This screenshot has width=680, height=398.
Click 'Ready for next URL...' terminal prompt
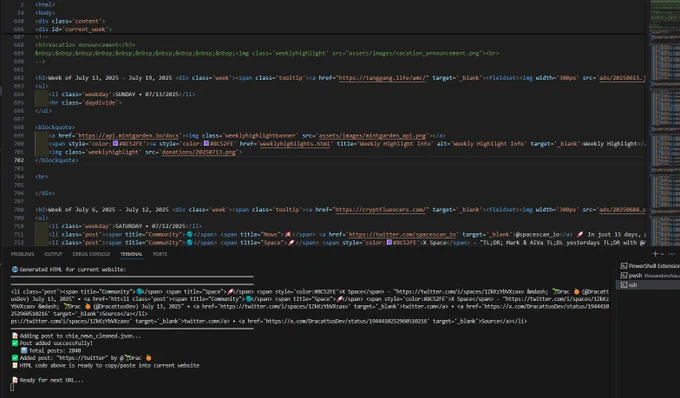tap(51, 380)
